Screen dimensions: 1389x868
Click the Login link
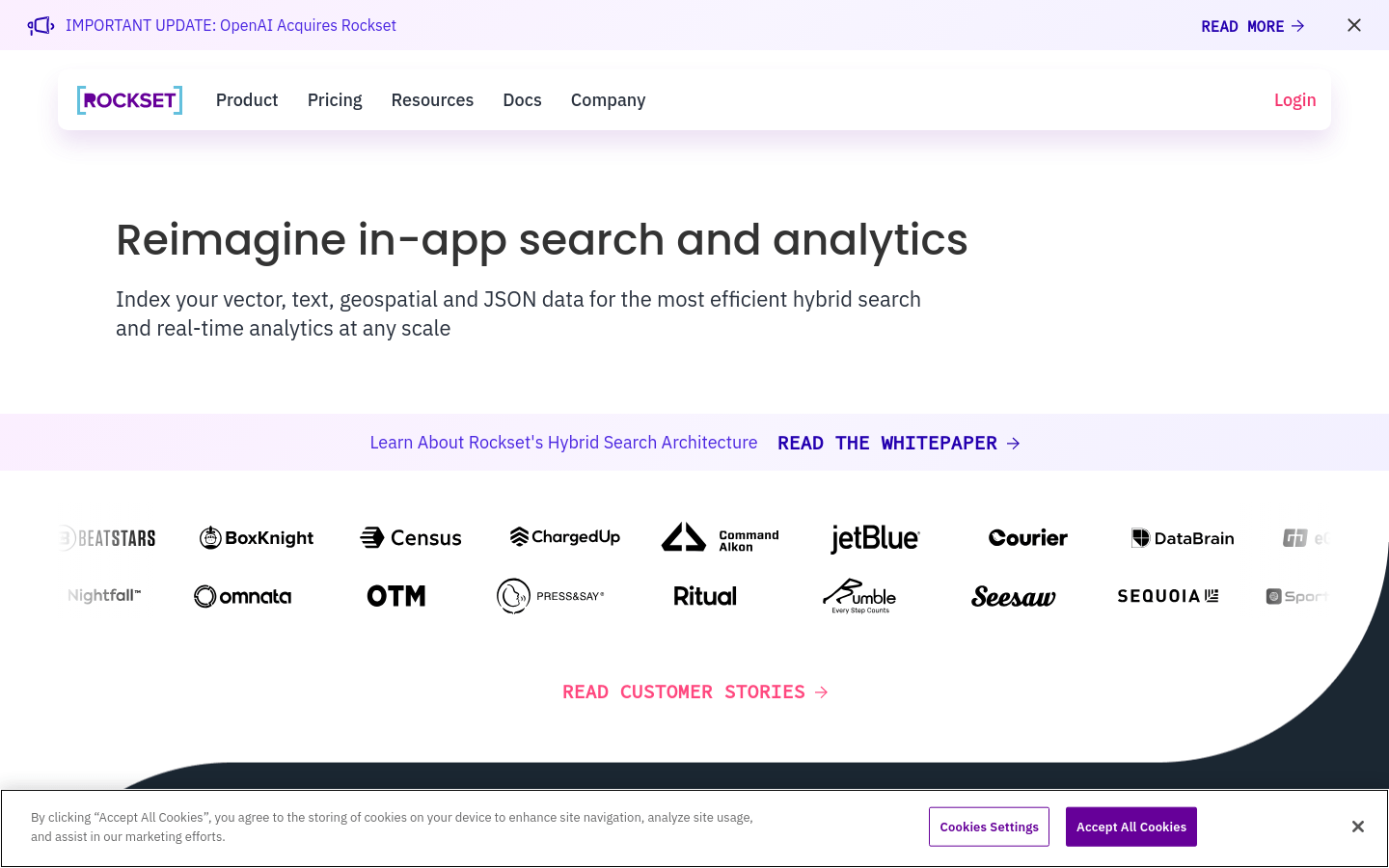click(x=1294, y=100)
